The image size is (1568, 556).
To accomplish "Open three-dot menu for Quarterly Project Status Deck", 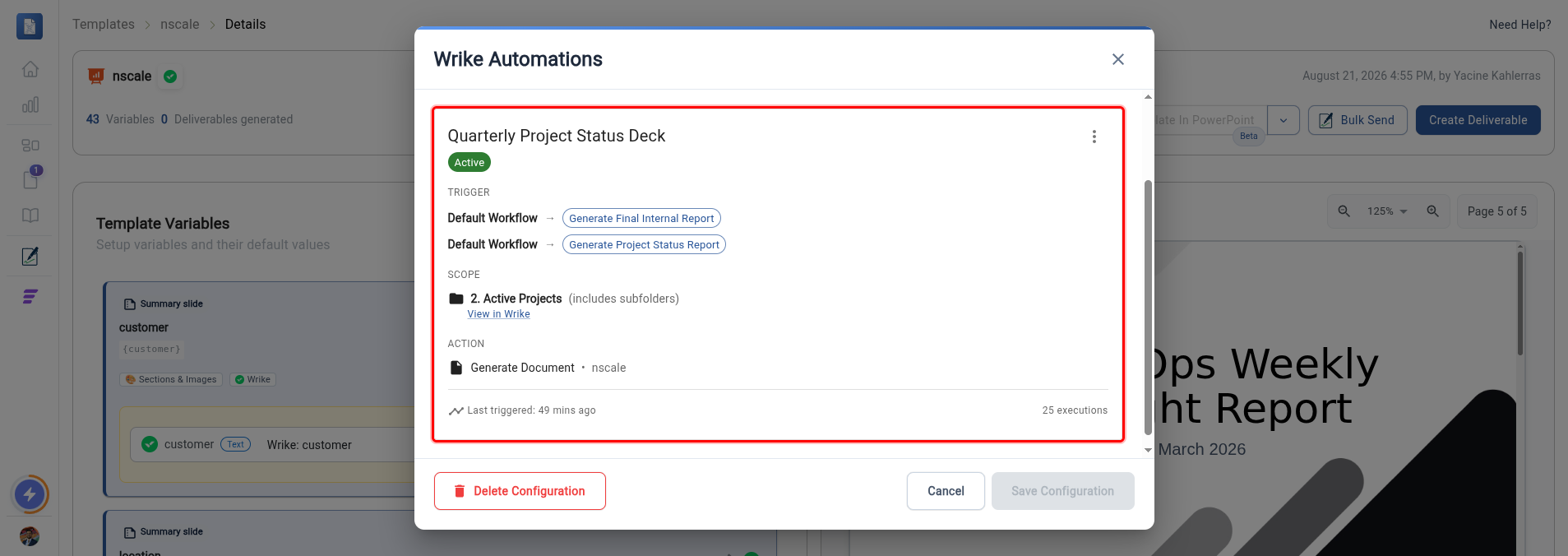I will tap(1094, 137).
